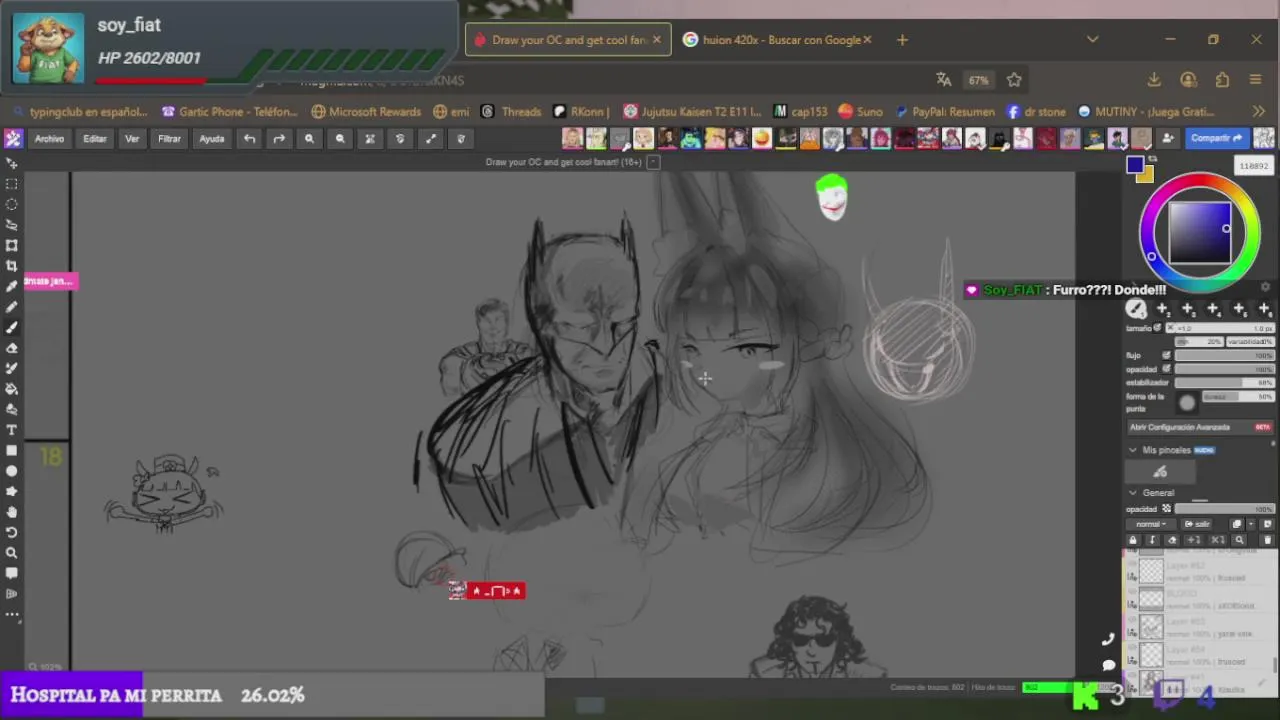
Task: Click the Redo arrow button
Action: (279, 139)
